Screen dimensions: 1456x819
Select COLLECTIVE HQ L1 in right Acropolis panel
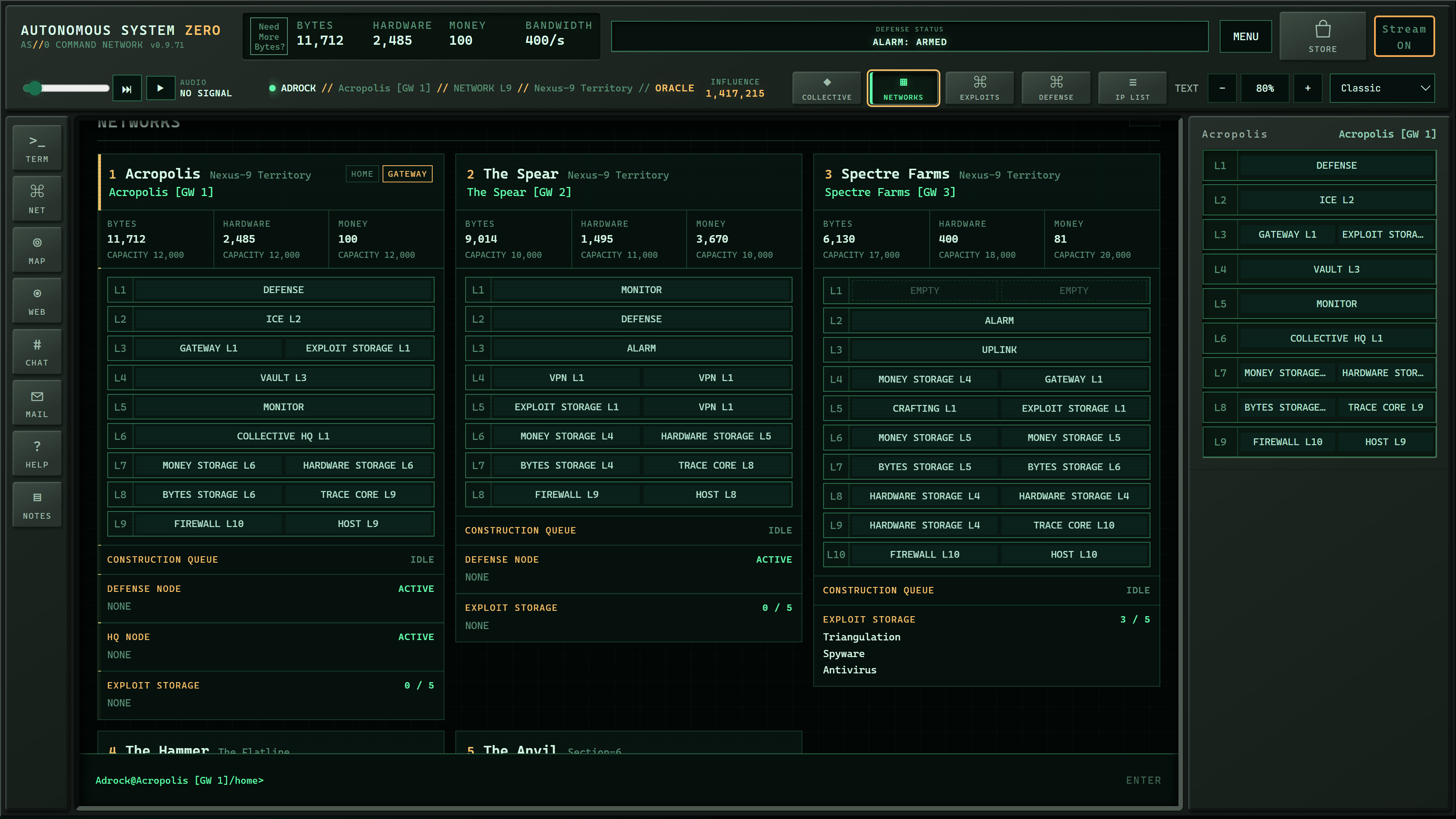pos(1336,339)
